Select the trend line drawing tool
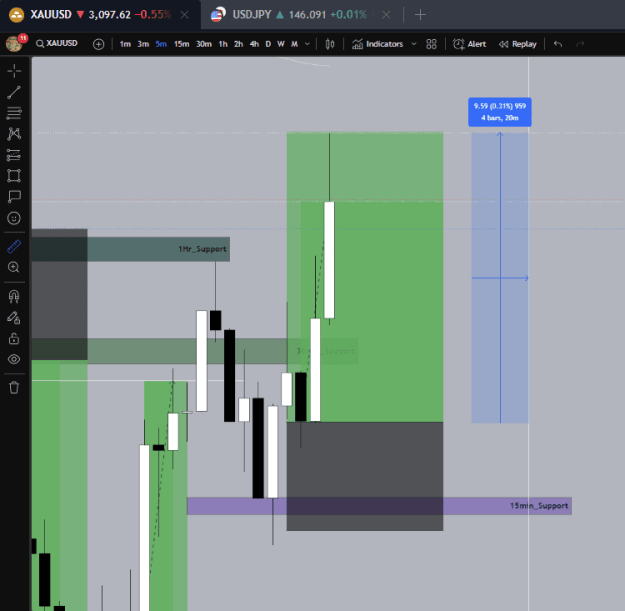 click(x=14, y=92)
